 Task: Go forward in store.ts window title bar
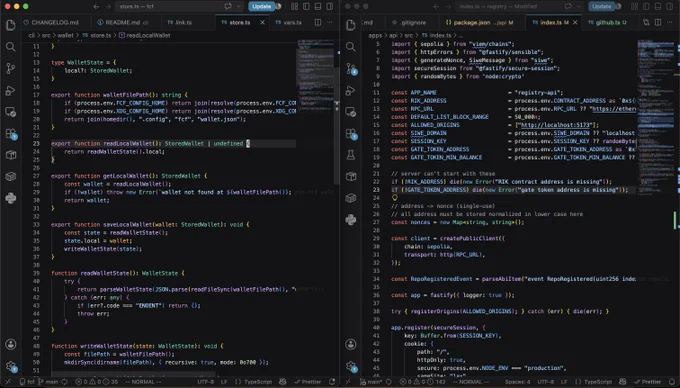(108, 7)
